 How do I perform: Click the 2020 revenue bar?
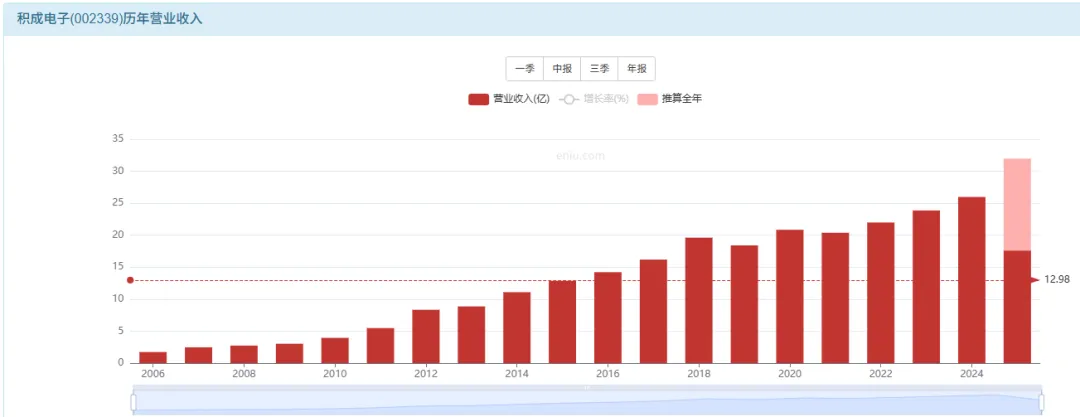click(789, 296)
